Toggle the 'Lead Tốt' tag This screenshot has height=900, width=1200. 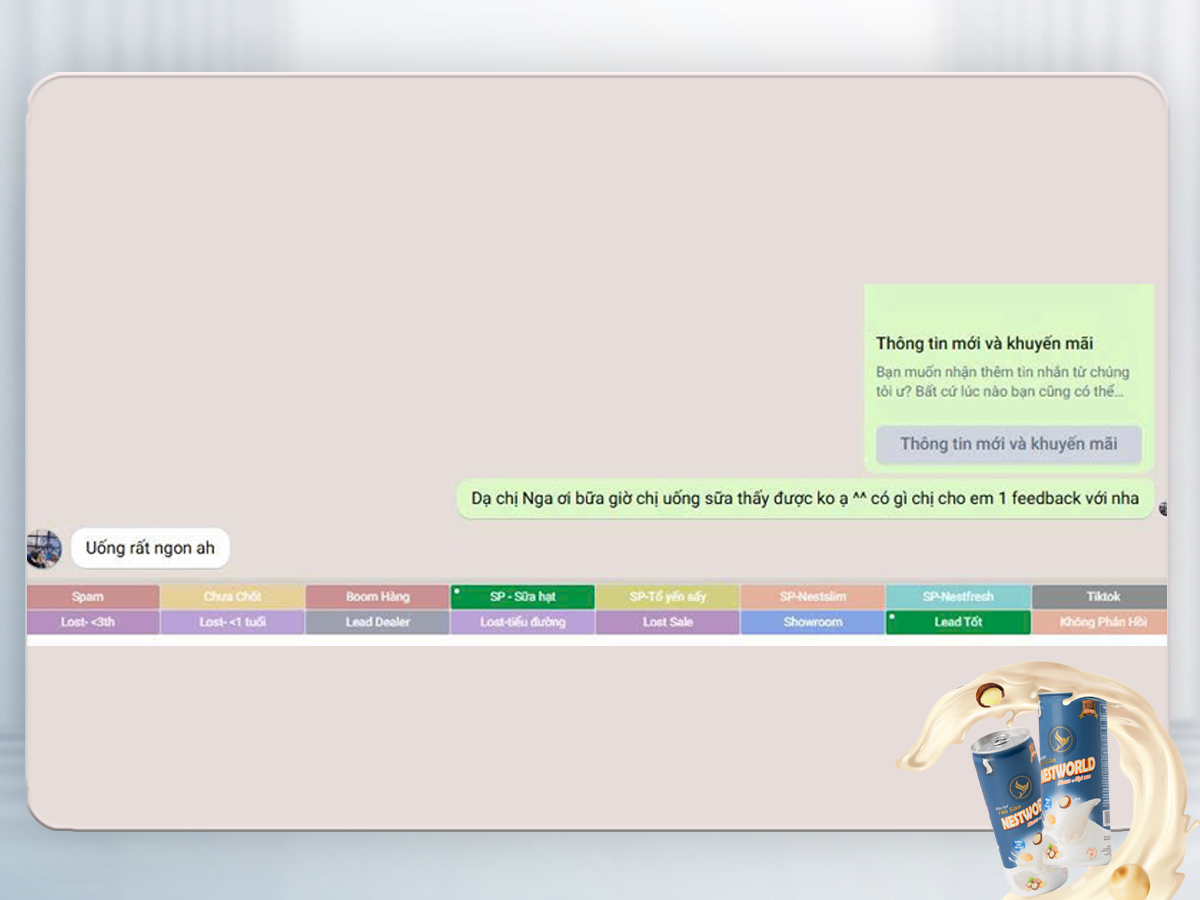[x=958, y=622]
